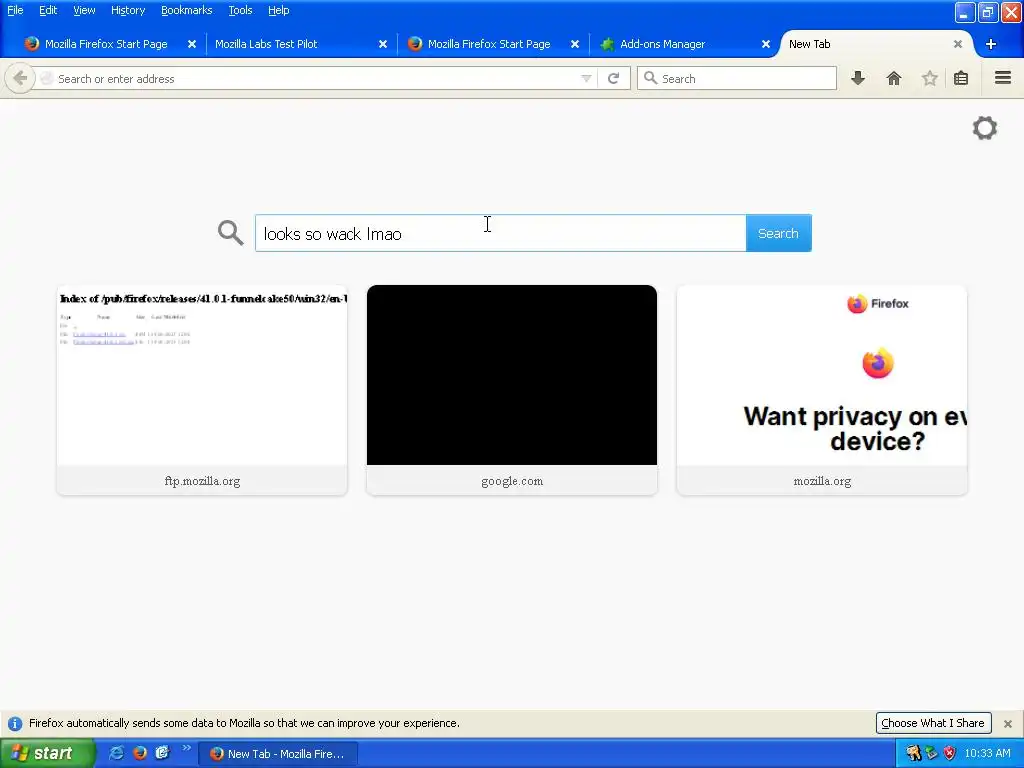
Task: Close the first Mozilla Firefox Start Page tab
Action: (x=192, y=44)
